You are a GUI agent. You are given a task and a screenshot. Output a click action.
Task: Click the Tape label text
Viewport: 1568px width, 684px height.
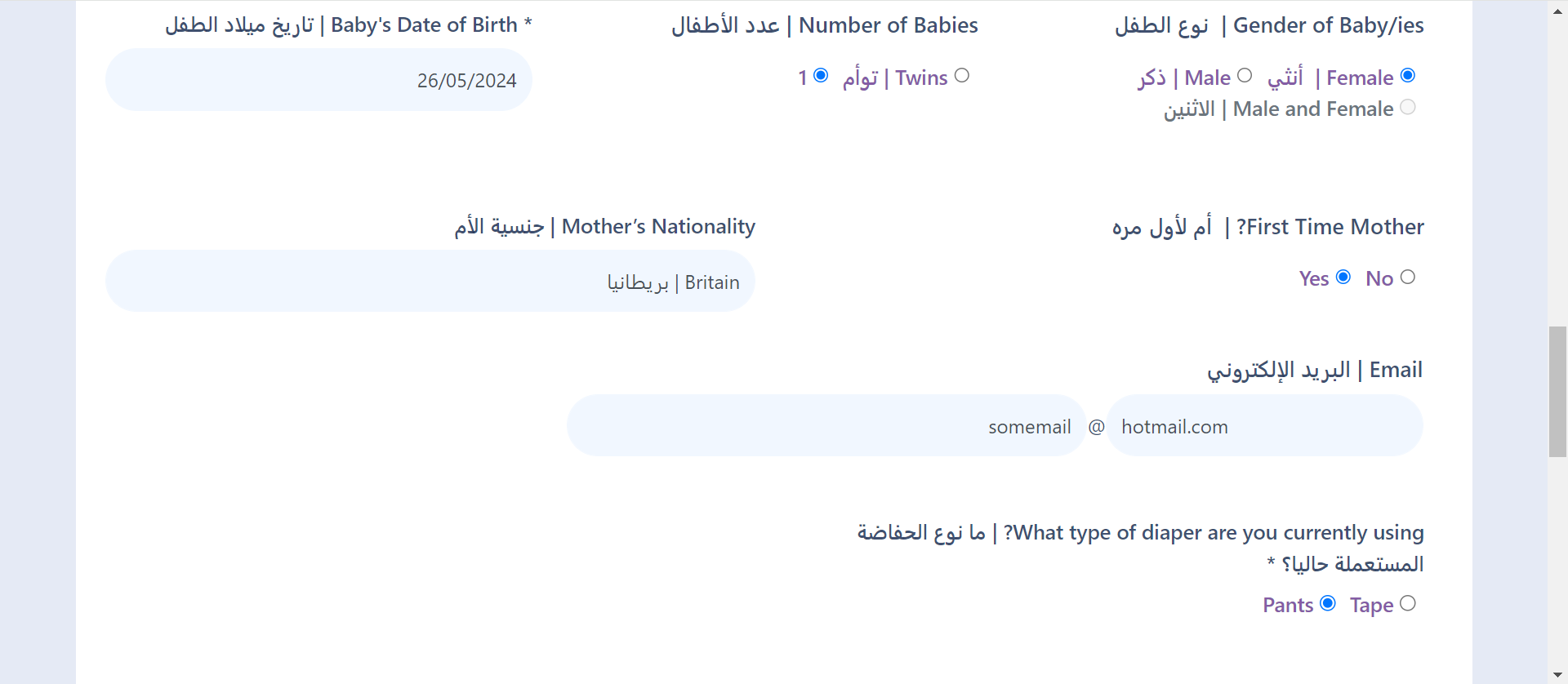[1371, 605]
